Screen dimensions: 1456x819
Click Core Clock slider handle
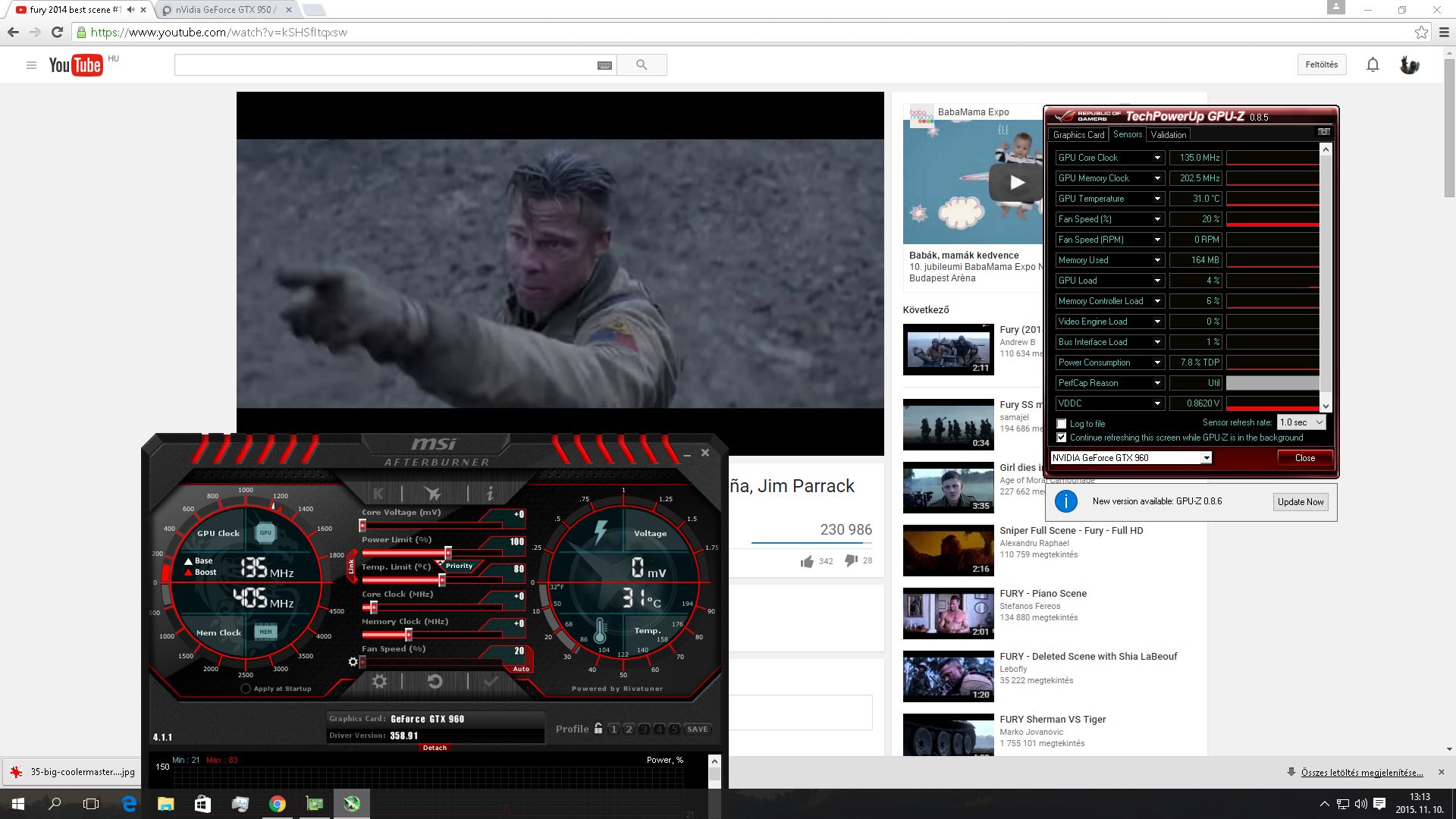point(373,607)
